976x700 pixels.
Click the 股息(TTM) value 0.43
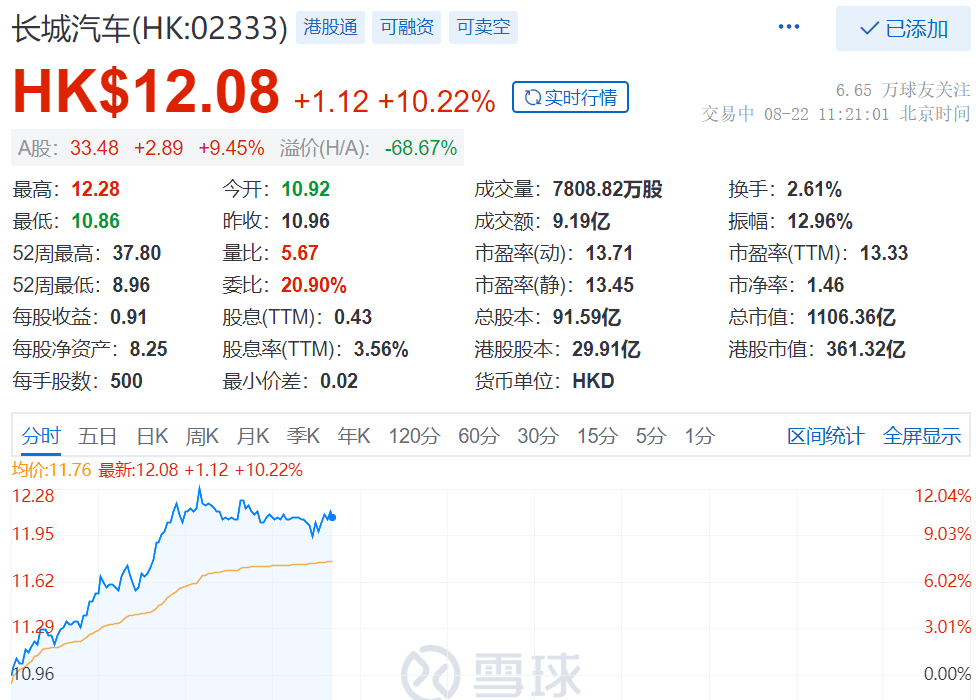pyautogui.click(x=353, y=317)
